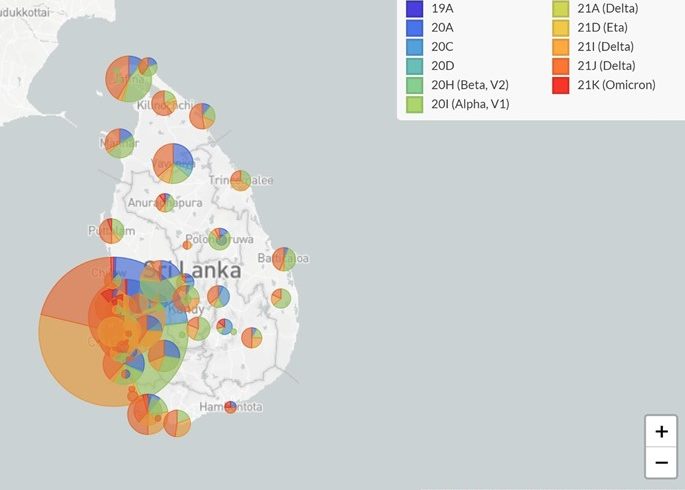Select the 21J (Delta) legend swatch
This screenshot has height=490, width=685.
[561, 66]
